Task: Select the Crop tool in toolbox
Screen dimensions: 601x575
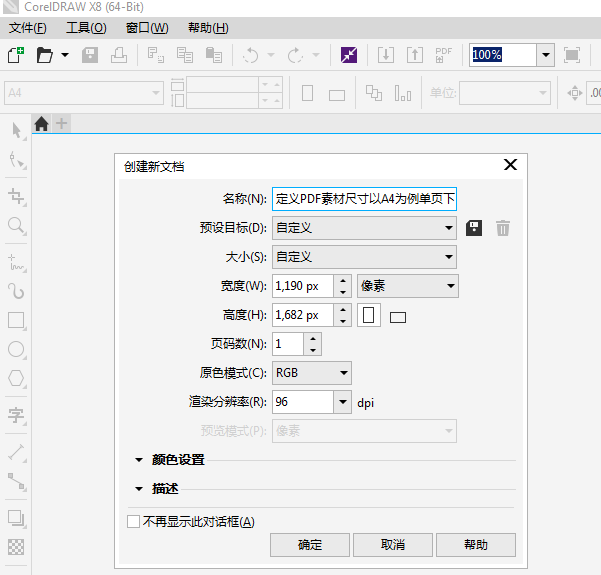Action: pyautogui.click(x=16, y=197)
